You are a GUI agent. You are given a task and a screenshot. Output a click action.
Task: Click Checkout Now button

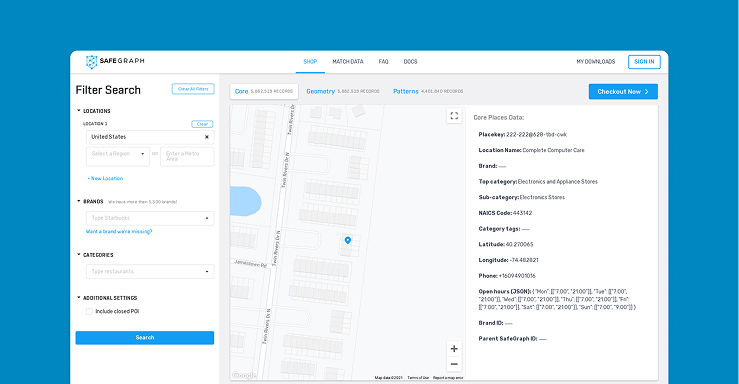click(x=623, y=91)
